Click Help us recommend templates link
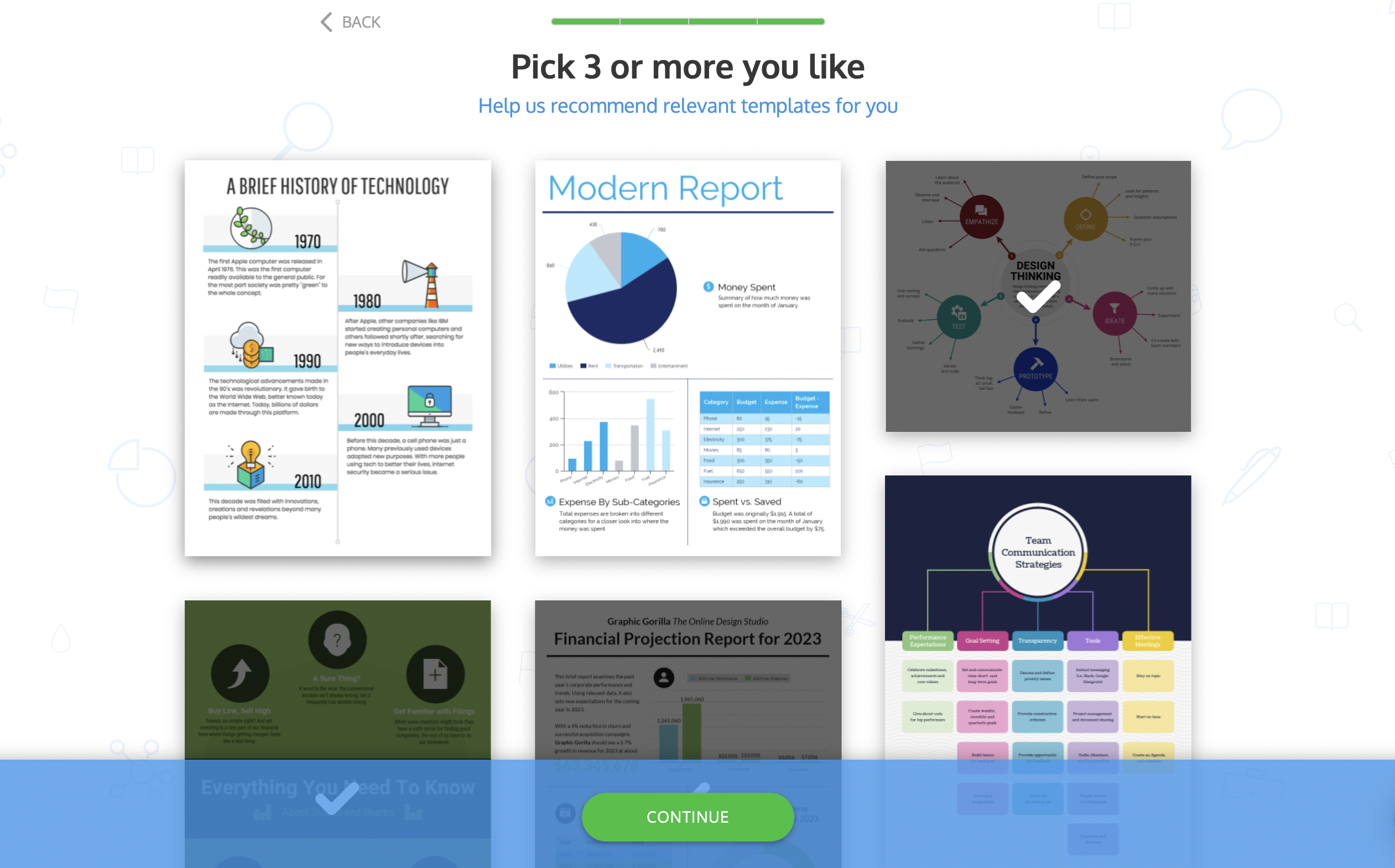 pos(688,104)
